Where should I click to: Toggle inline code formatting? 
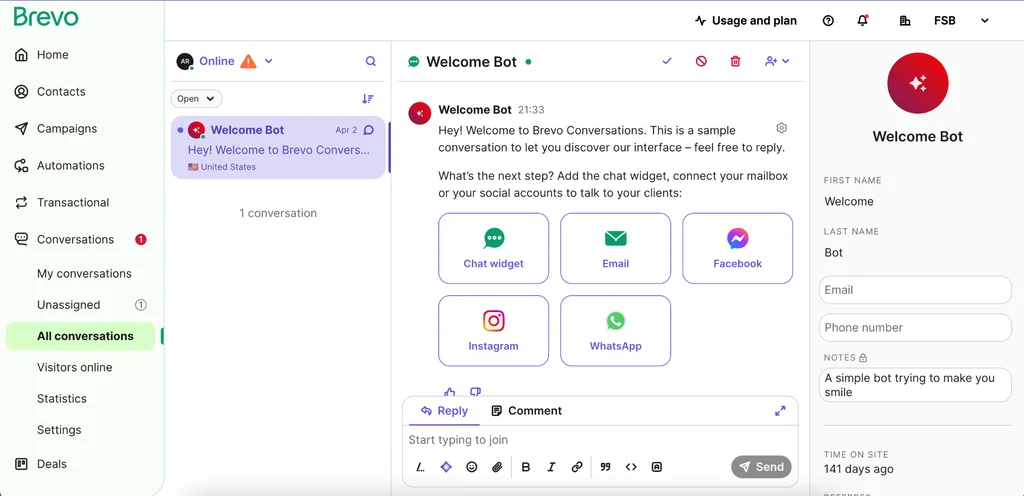[631, 467]
